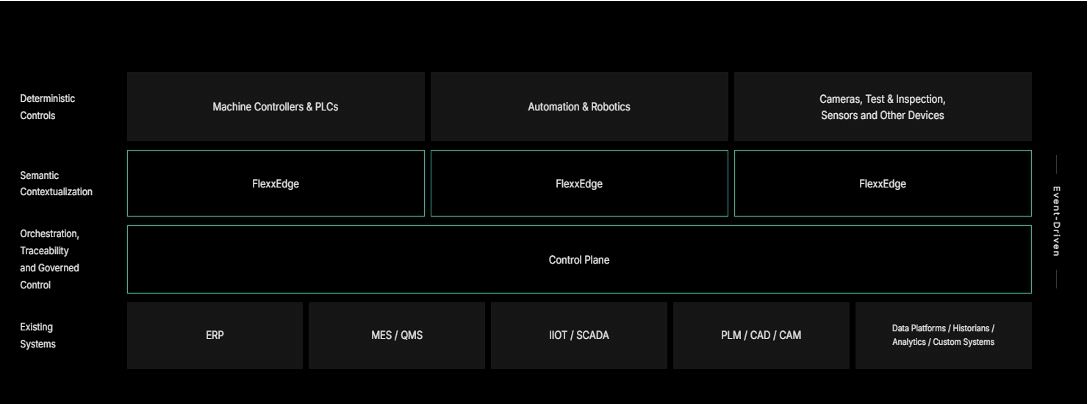Image resolution: width=1088 pixels, height=404 pixels.
Task: Click Cameras, Test & Inspection box
Action: 883,107
